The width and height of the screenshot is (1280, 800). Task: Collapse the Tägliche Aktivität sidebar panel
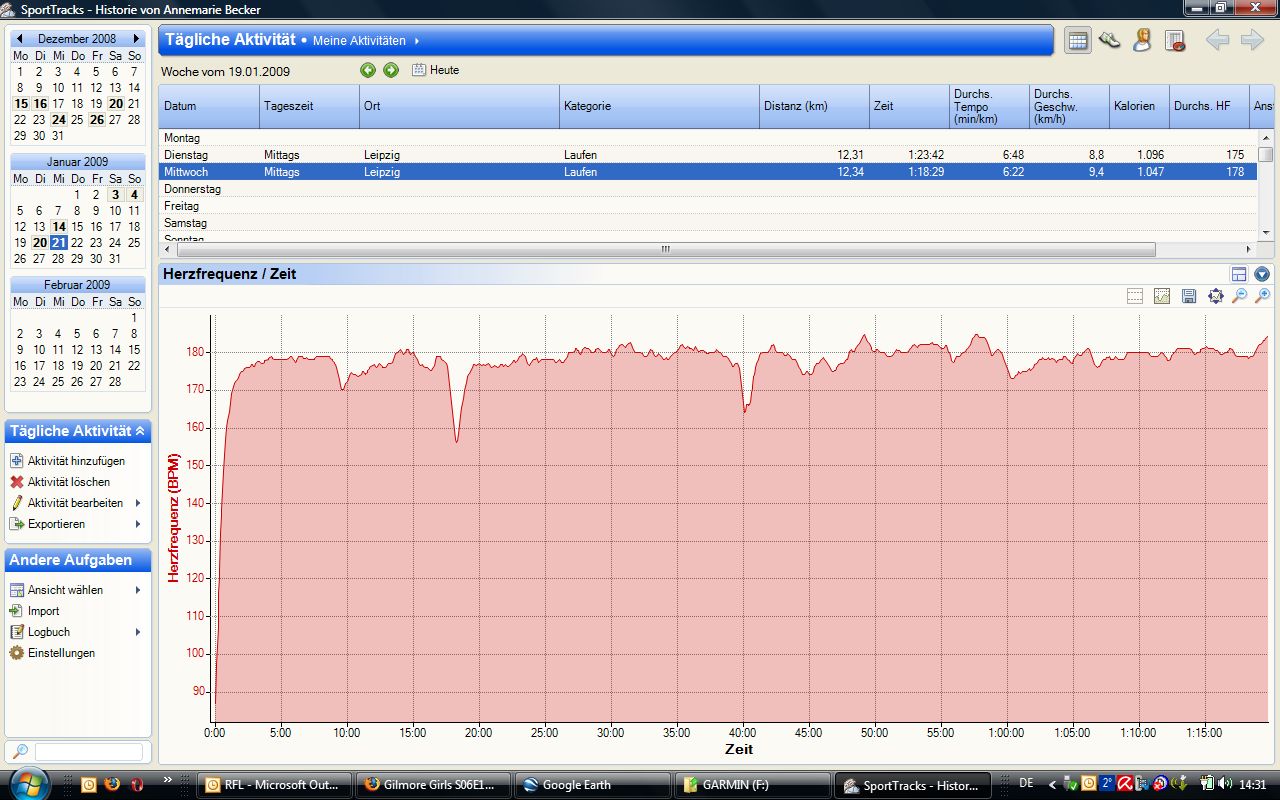coord(140,431)
